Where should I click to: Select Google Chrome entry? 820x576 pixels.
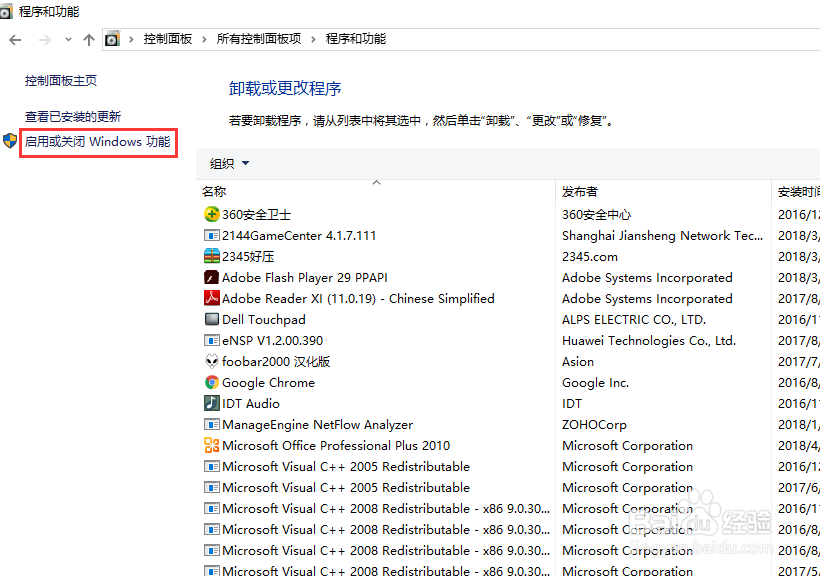click(268, 382)
